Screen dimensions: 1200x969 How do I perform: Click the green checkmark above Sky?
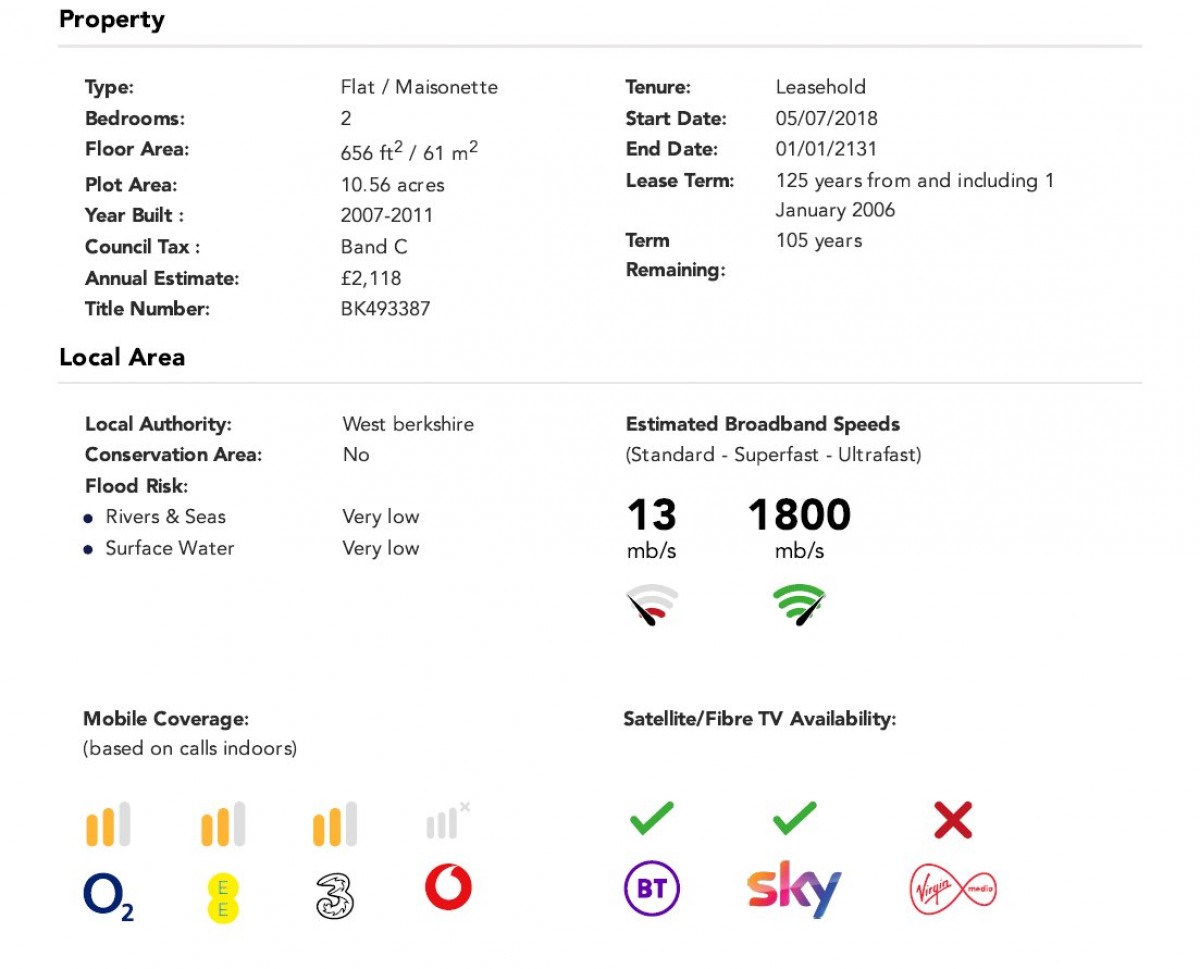pos(795,819)
